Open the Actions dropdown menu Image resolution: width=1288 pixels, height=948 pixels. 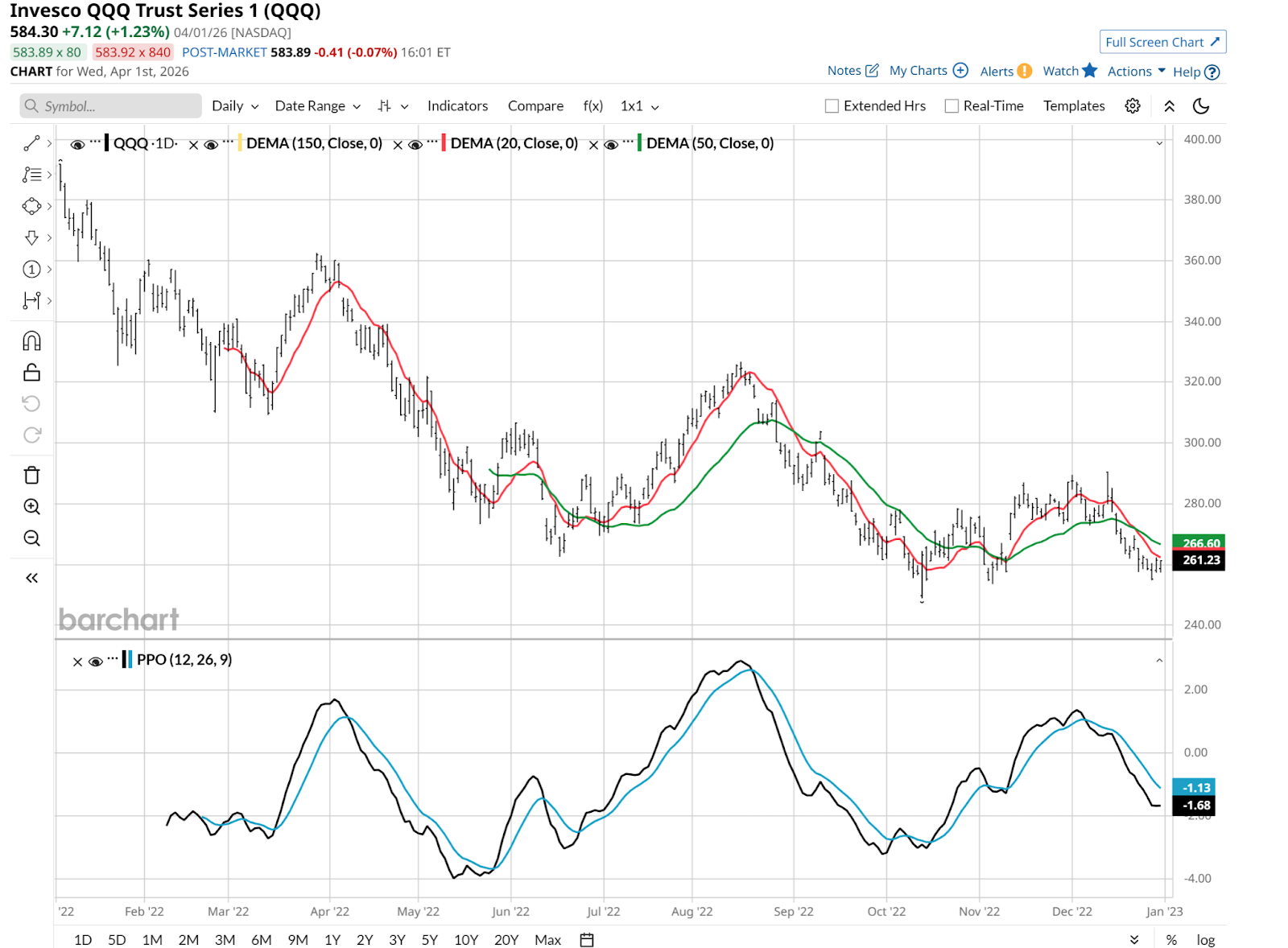[x=1136, y=71]
